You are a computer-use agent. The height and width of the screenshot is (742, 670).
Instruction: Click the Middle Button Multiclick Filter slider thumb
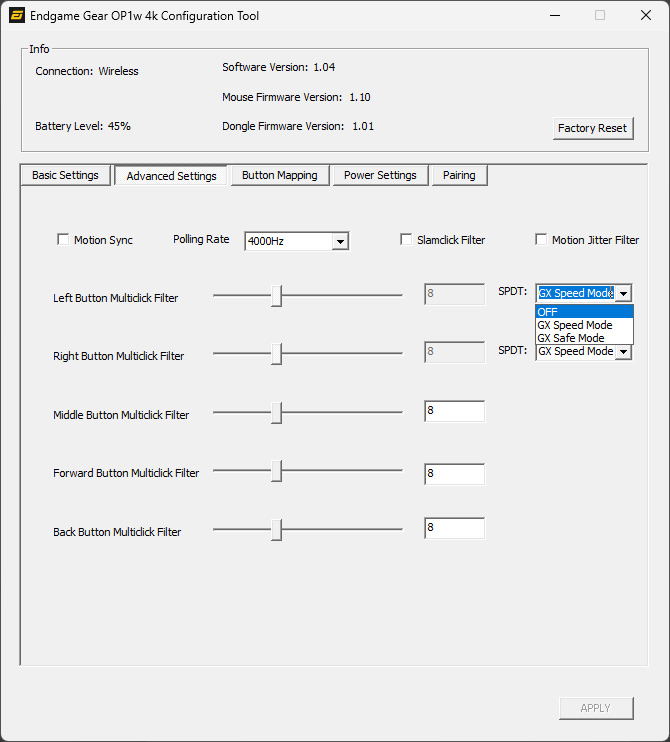276,413
